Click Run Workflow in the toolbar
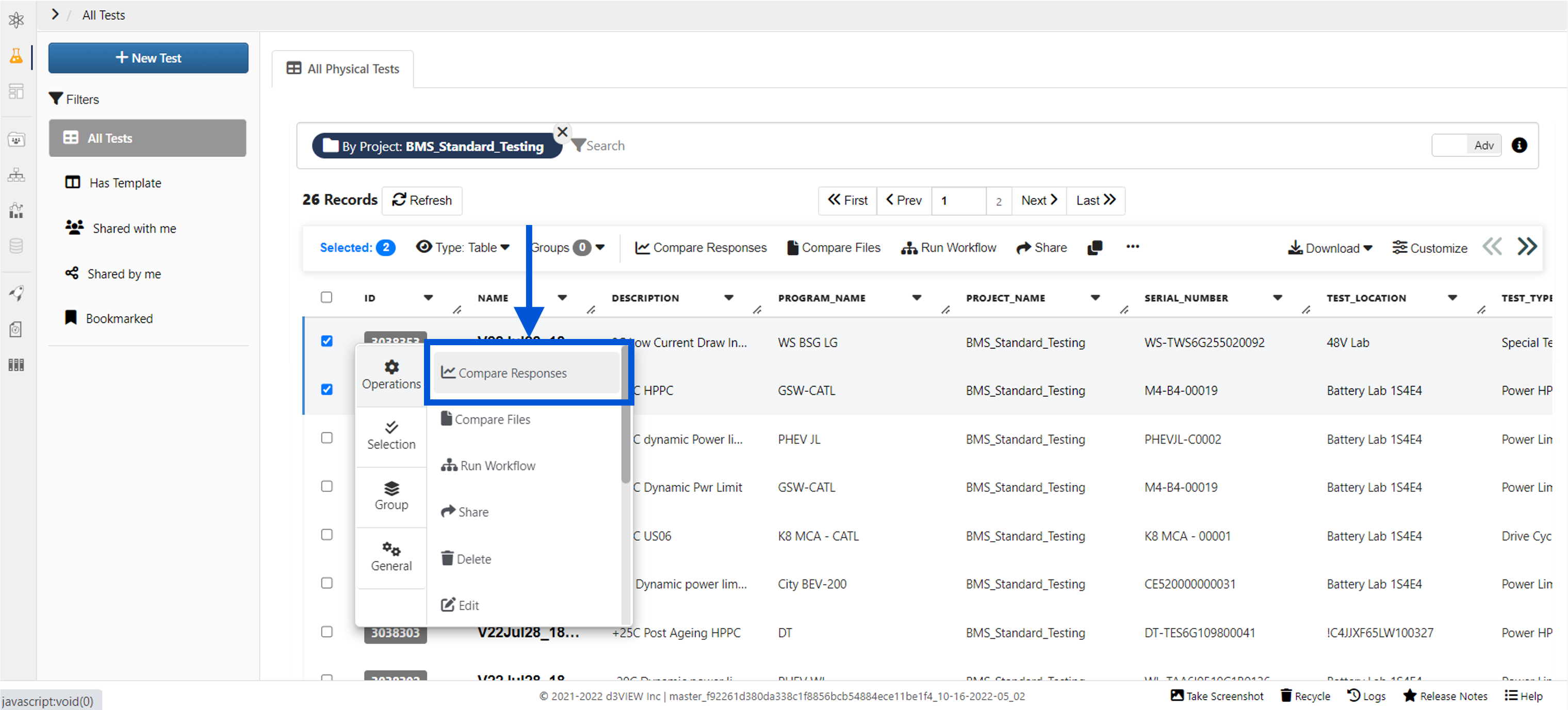This screenshot has height=710, width=1568. click(949, 248)
